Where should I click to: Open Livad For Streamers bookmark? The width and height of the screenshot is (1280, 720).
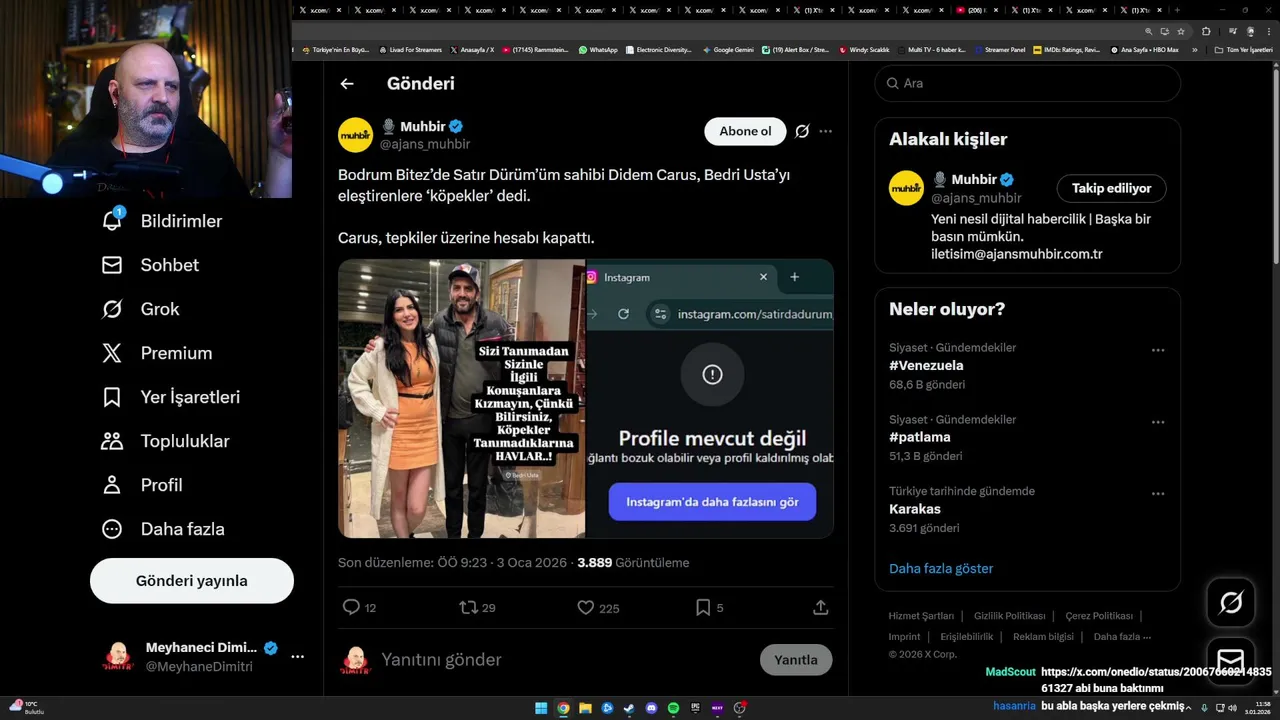coord(410,49)
